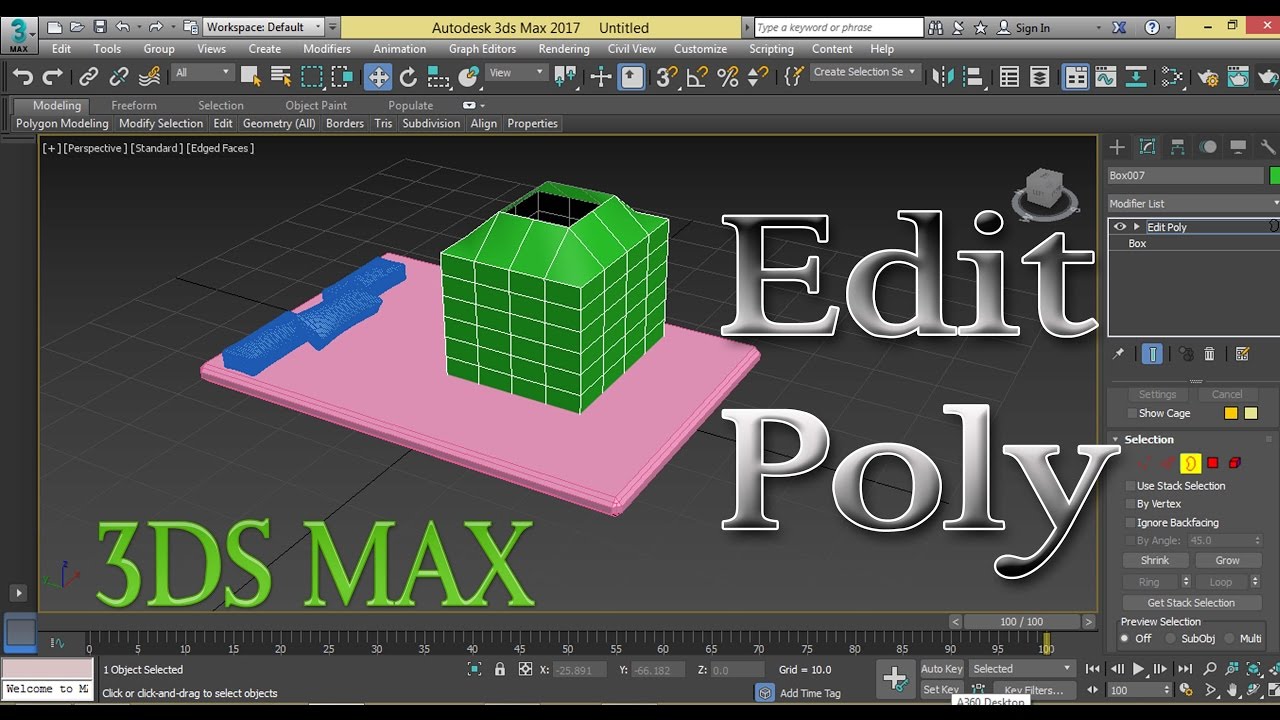1280x720 pixels.
Task: Toggle Window/Crossing selection mode
Action: [342, 76]
